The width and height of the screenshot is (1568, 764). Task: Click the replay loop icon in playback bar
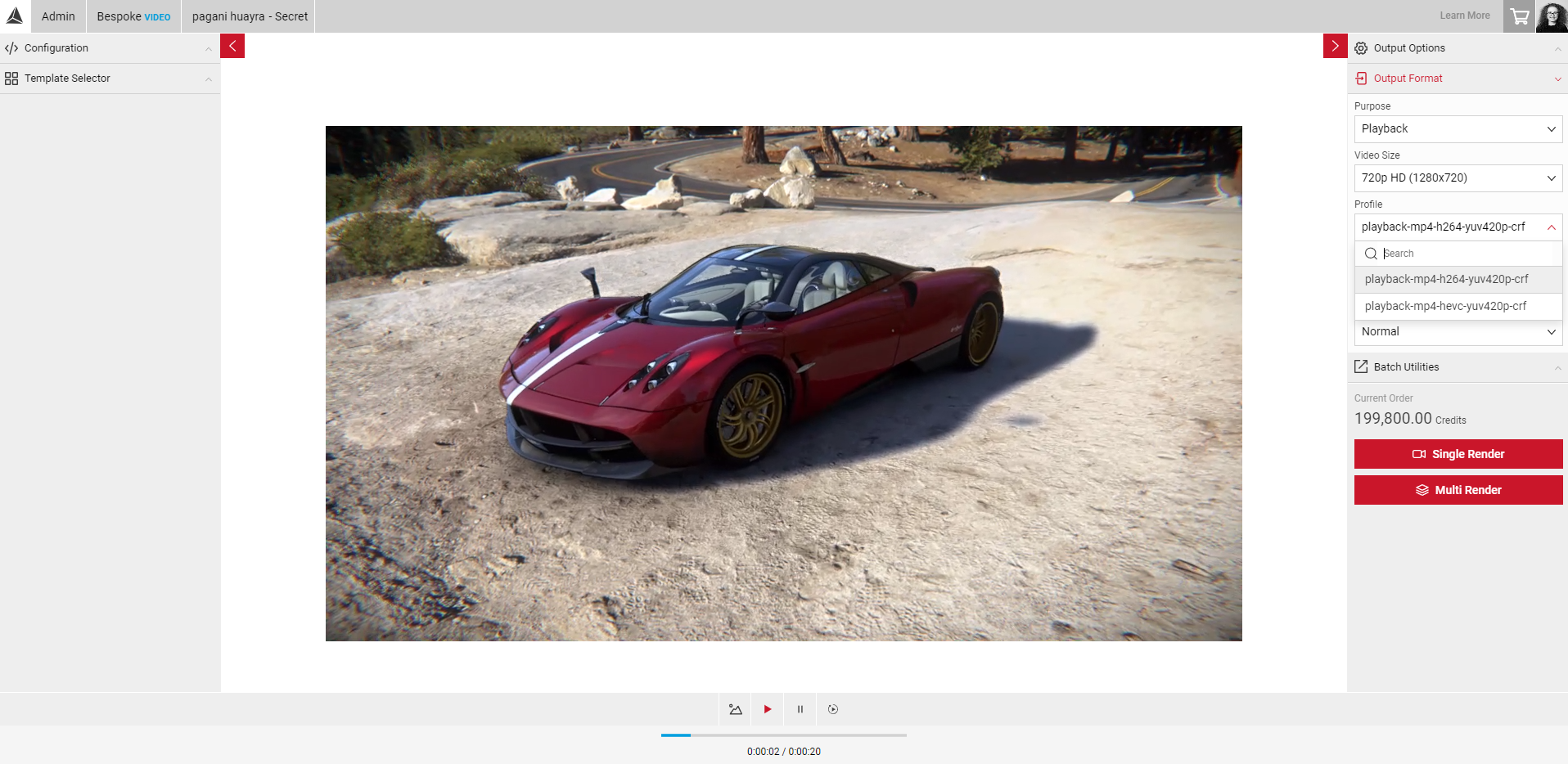(x=833, y=709)
